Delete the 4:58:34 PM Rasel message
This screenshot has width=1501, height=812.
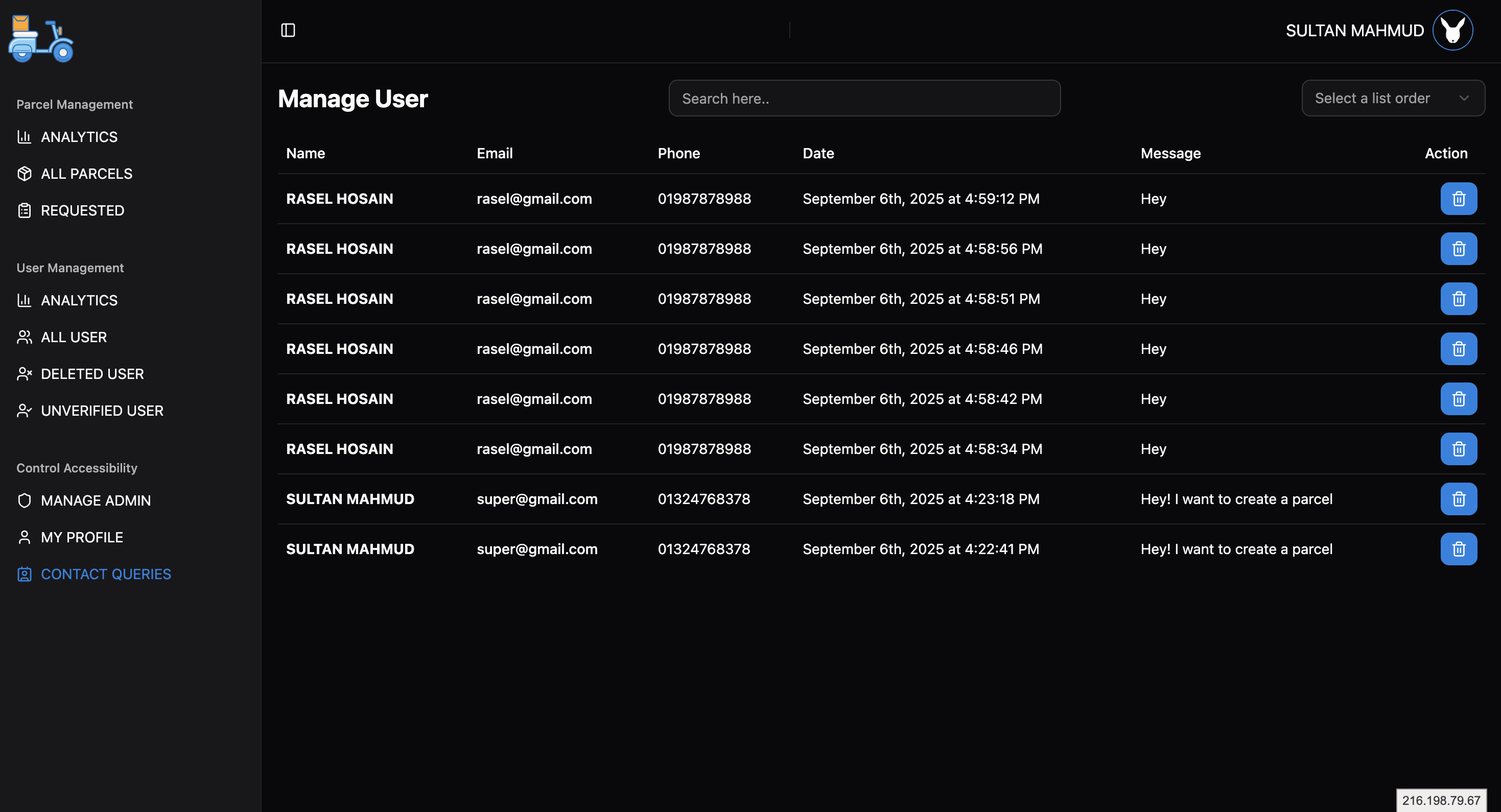[x=1458, y=449]
